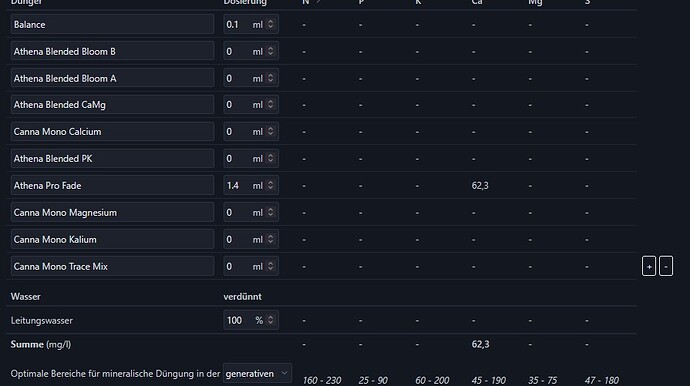Click the optimal N range 160 - 230
The height and width of the screenshot is (386, 690).
tap(322, 380)
